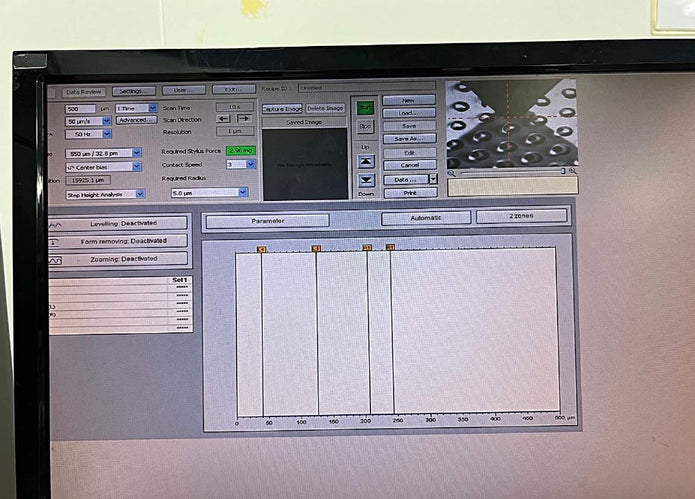Click the zoom-out magnifier under camera view
The height and width of the screenshot is (499, 695).
point(451,173)
